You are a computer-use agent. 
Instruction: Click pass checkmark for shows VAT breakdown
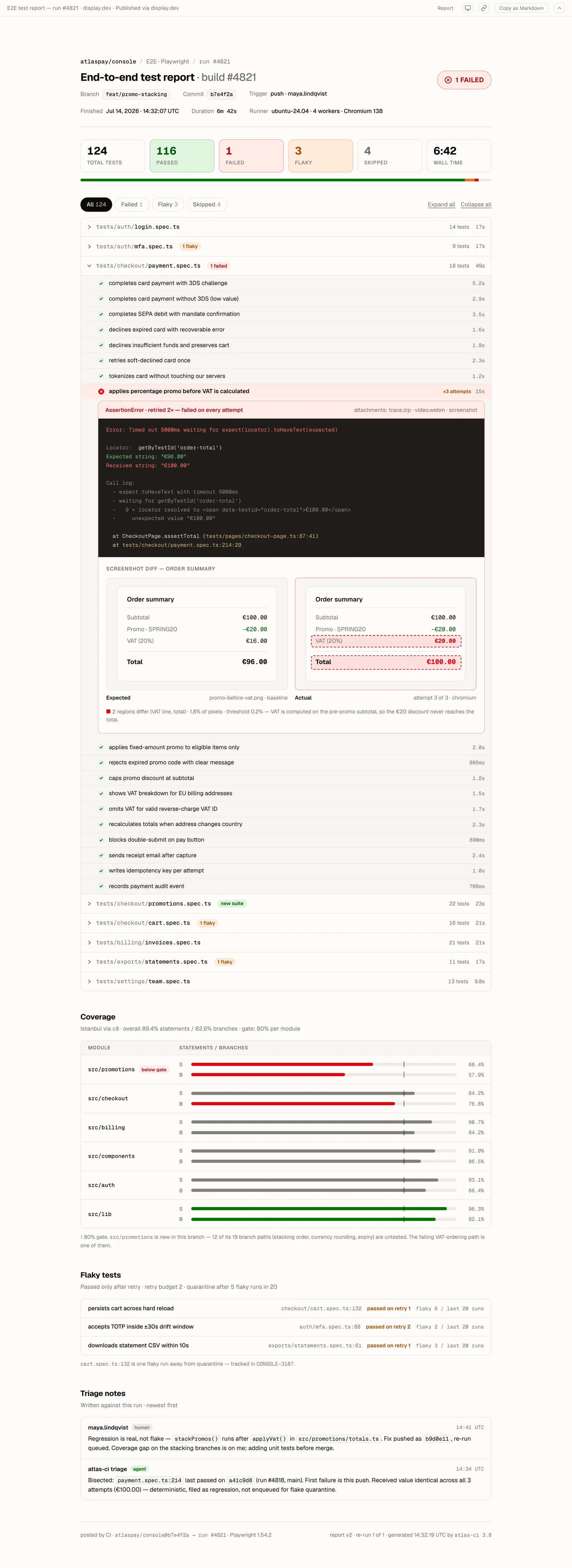pos(101,794)
